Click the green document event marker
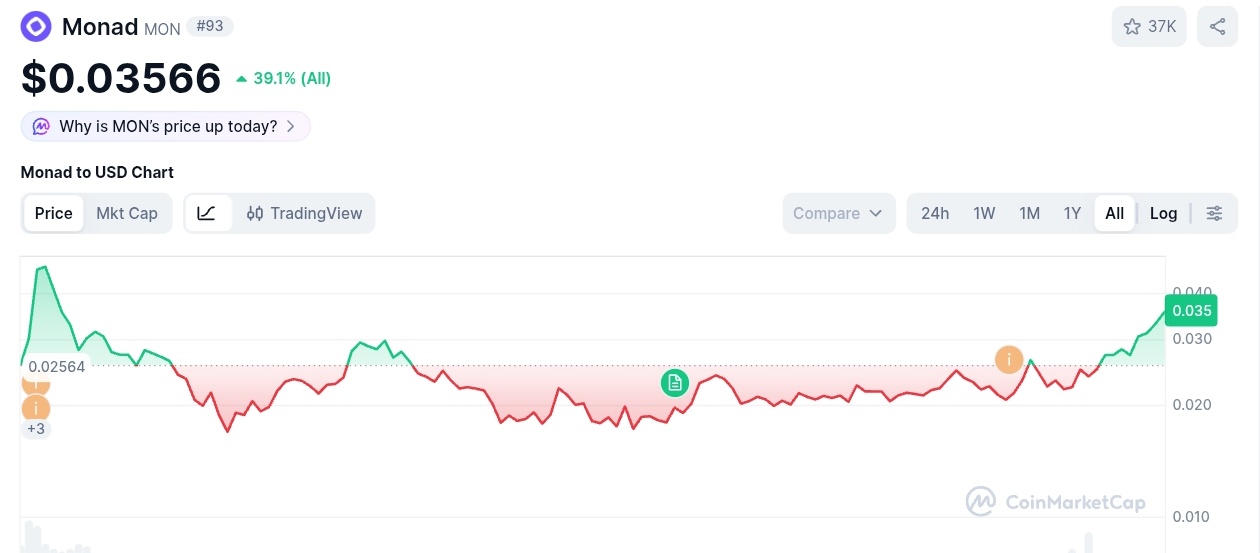The image size is (1260, 553). (675, 382)
